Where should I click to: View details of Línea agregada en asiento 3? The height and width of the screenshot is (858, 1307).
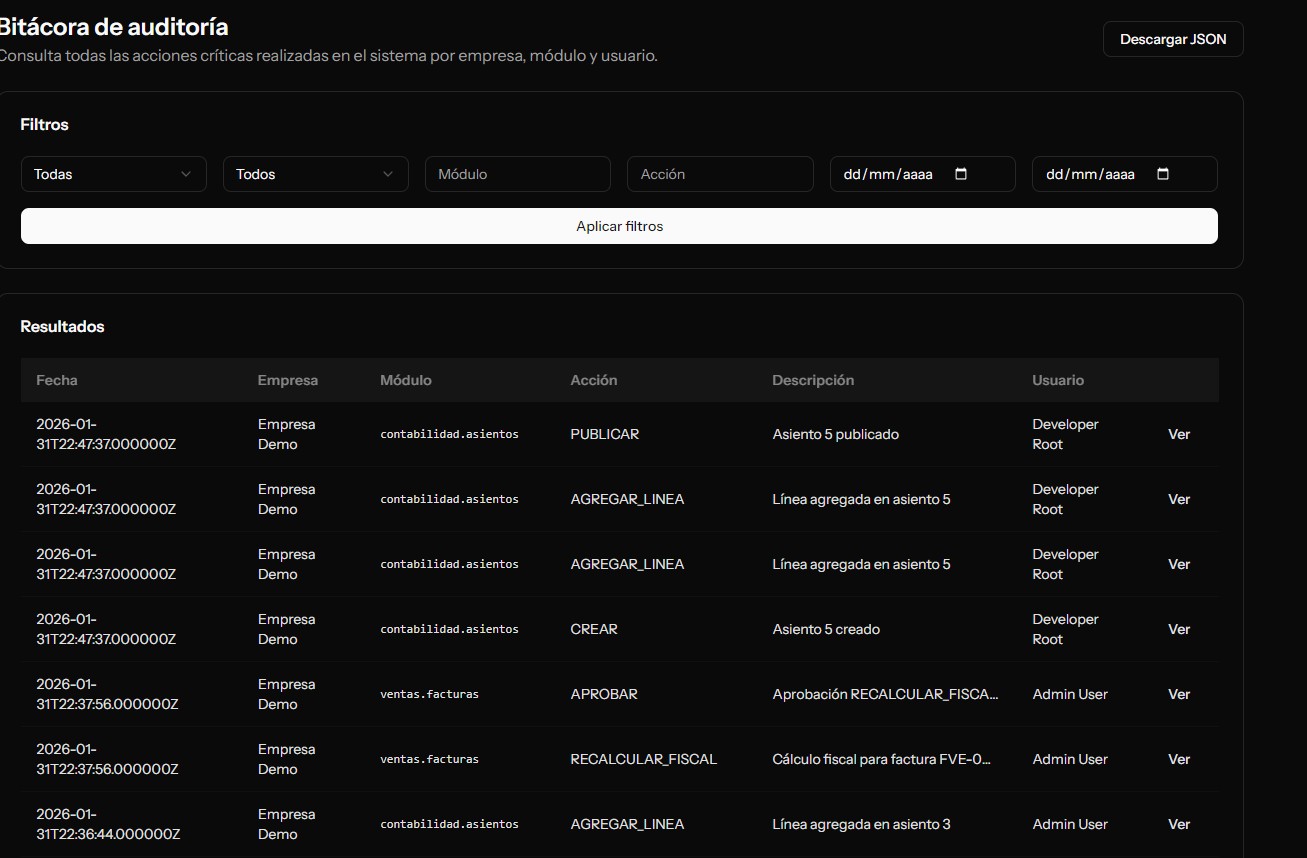1178,824
